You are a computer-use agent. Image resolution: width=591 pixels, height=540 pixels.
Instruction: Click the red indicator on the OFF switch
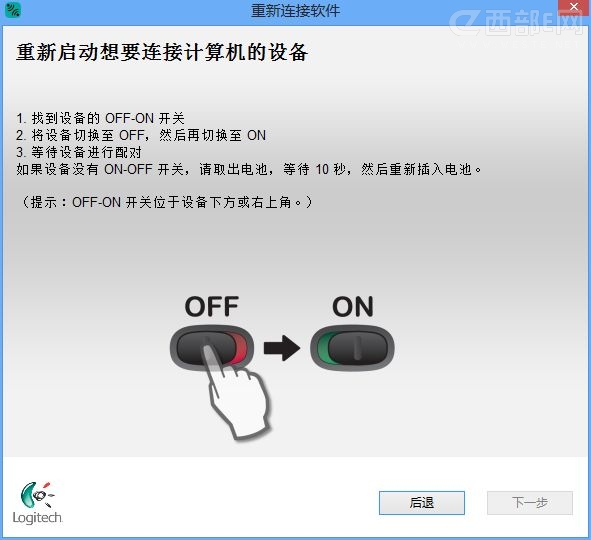(x=240, y=349)
